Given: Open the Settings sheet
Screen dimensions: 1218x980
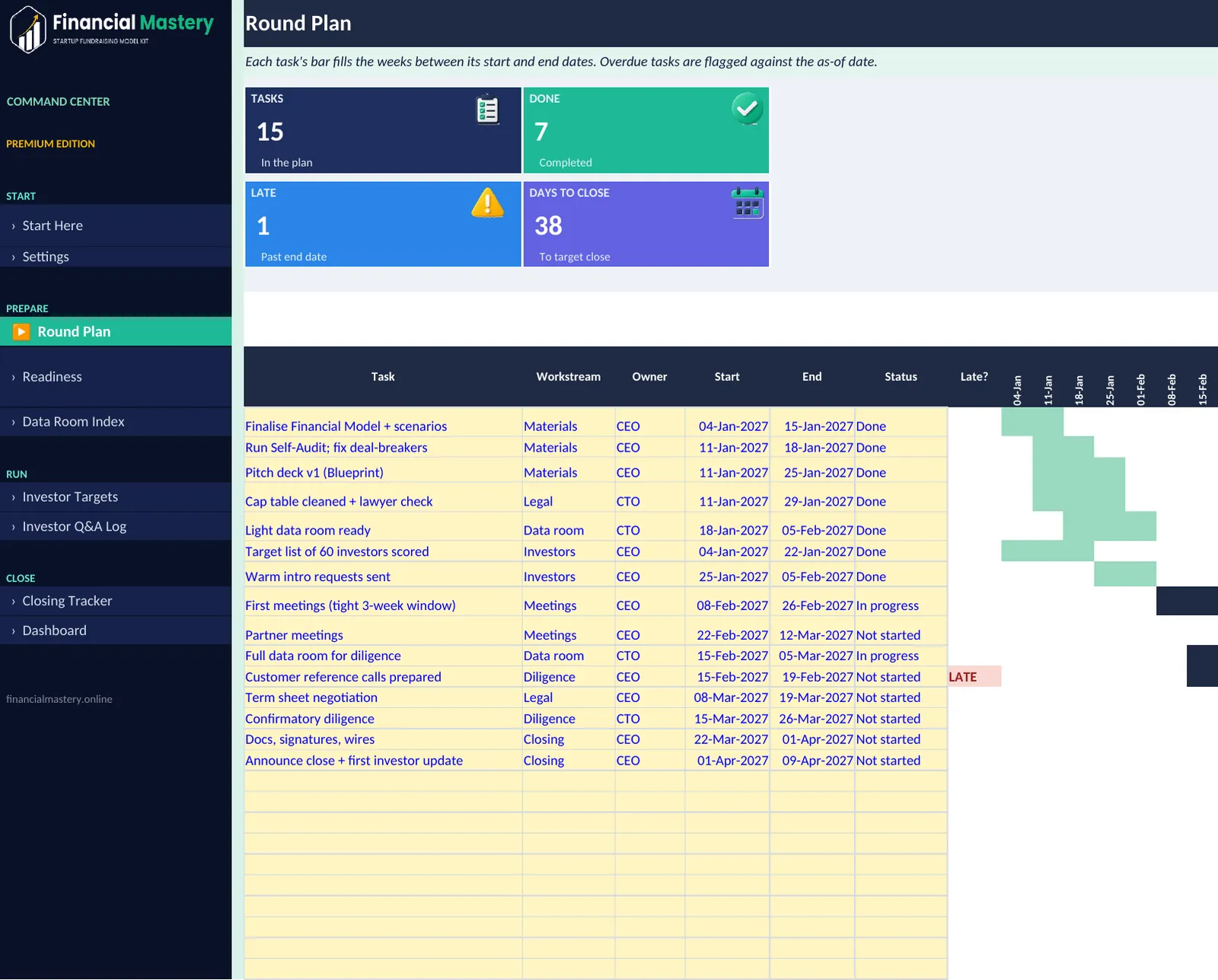Looking at the screenshot, I should (116, 257).
